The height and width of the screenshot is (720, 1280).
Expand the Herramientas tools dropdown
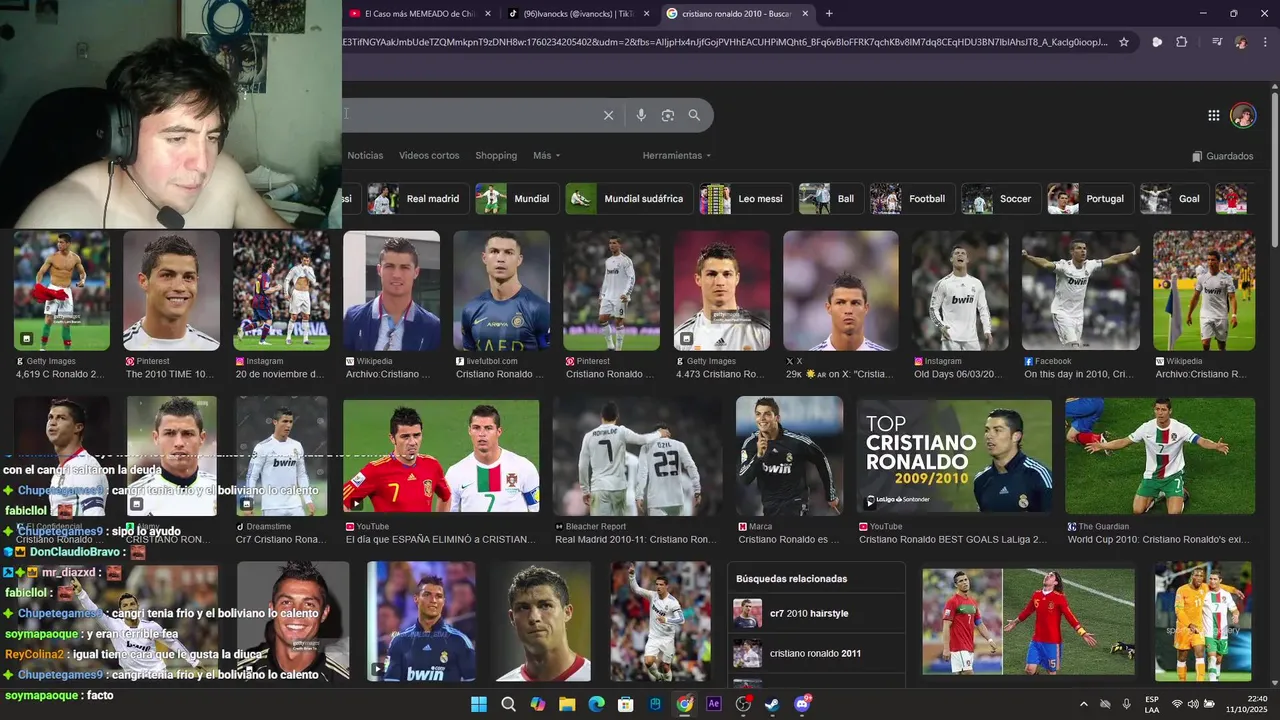click(x=677, y=156)
